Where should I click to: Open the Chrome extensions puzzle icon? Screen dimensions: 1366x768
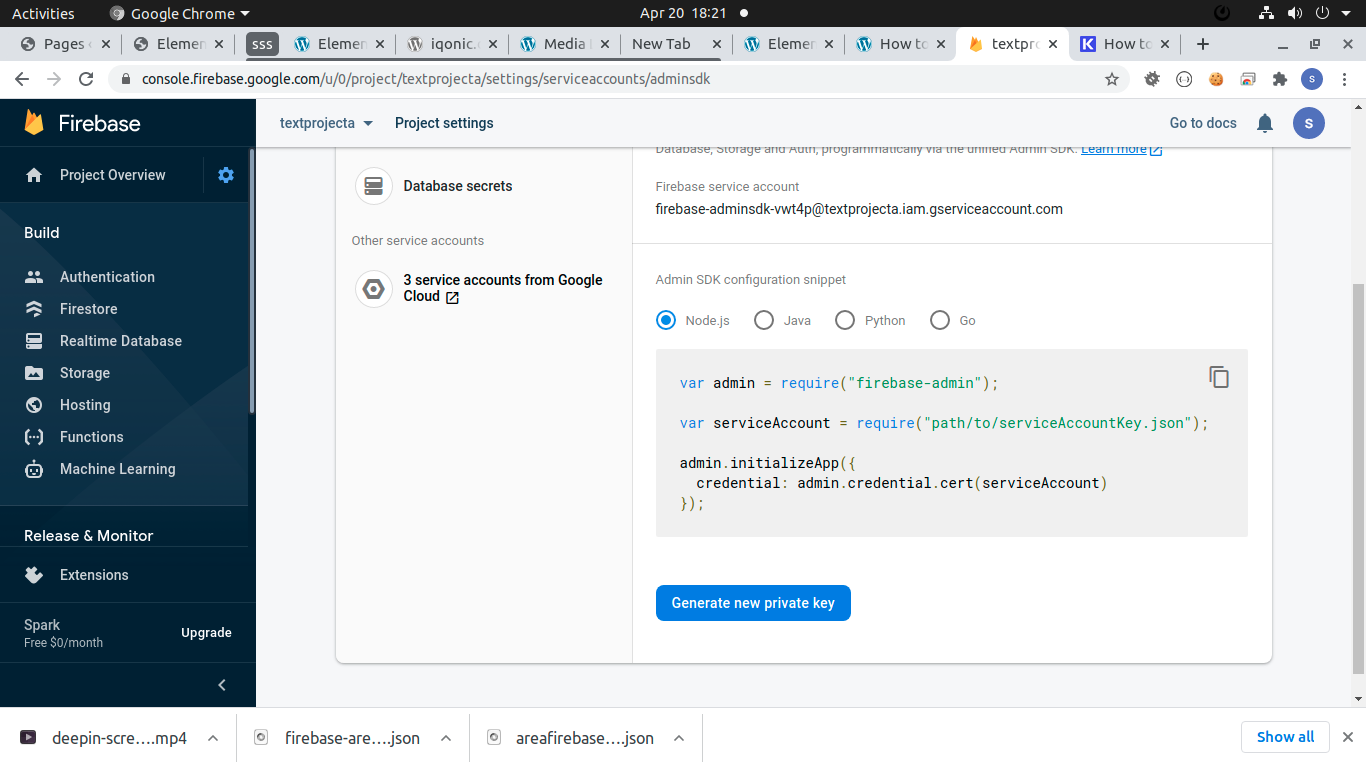pos(1279,79)
